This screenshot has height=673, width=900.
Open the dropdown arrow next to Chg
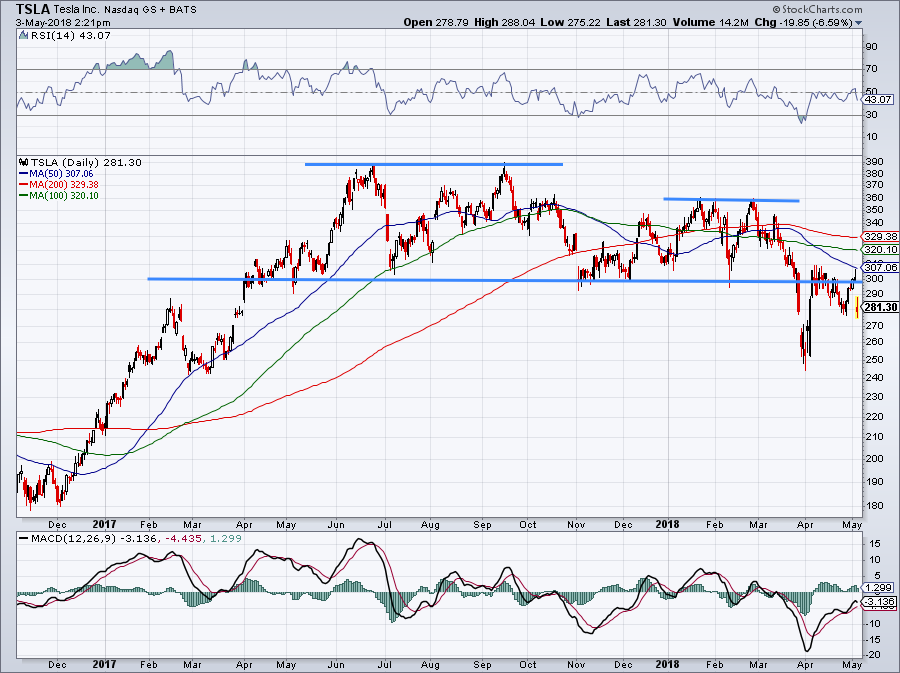coord(859,23)
